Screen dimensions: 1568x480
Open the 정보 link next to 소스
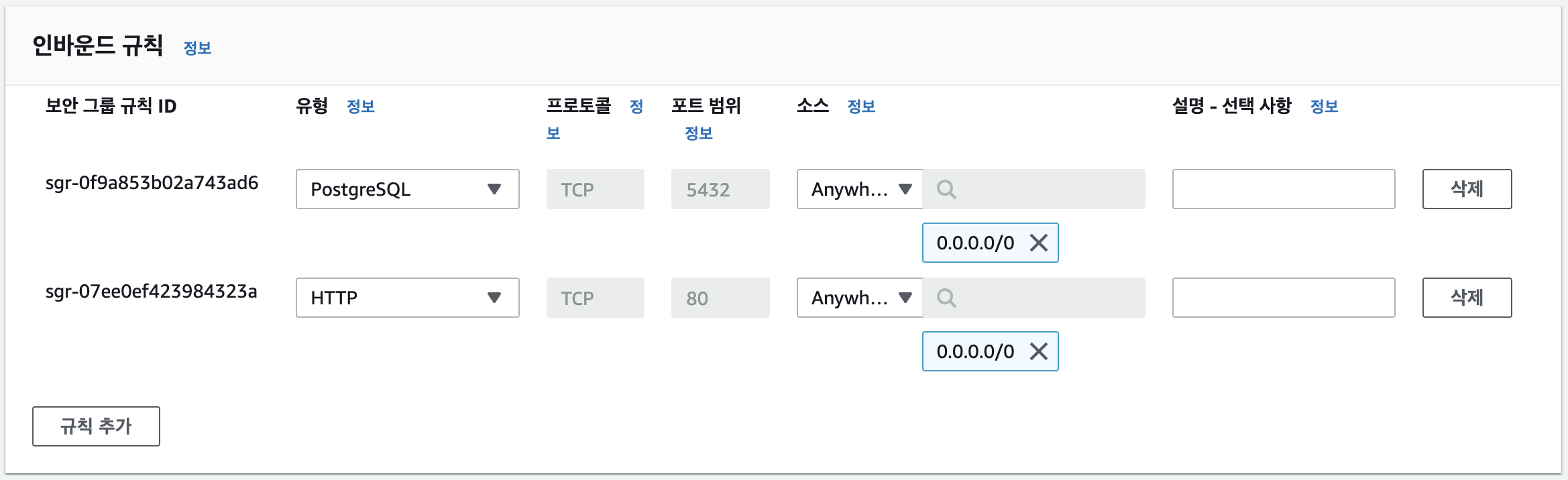pos(861,106)
